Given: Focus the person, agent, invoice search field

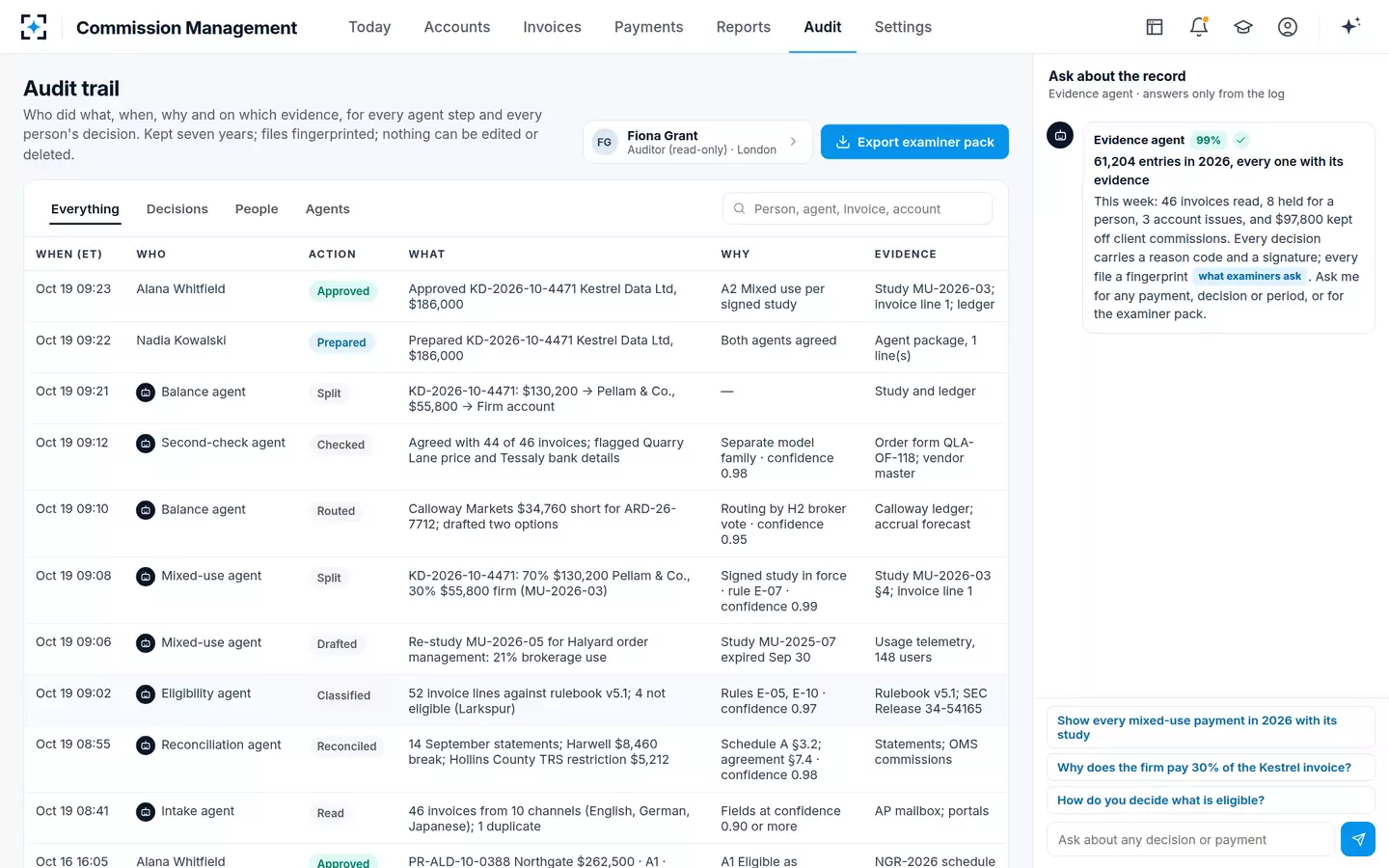Looking at the screenshot, I should coord(858,208).
